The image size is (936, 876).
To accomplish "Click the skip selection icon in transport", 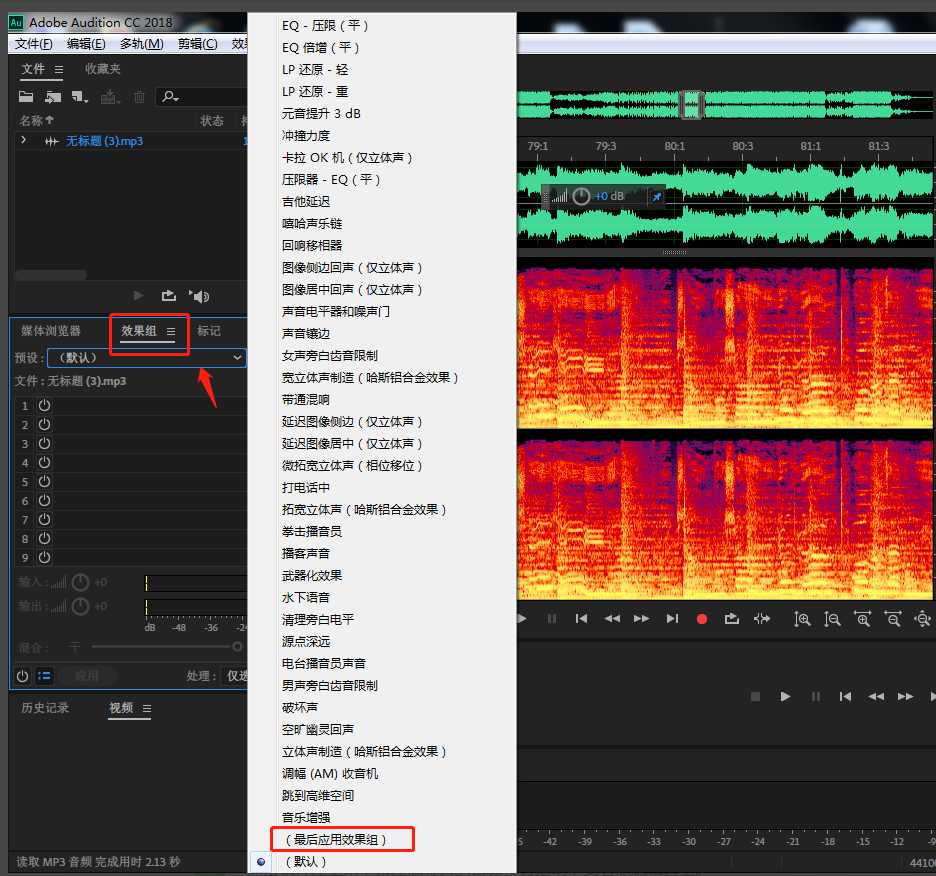I will click(762, 619).
